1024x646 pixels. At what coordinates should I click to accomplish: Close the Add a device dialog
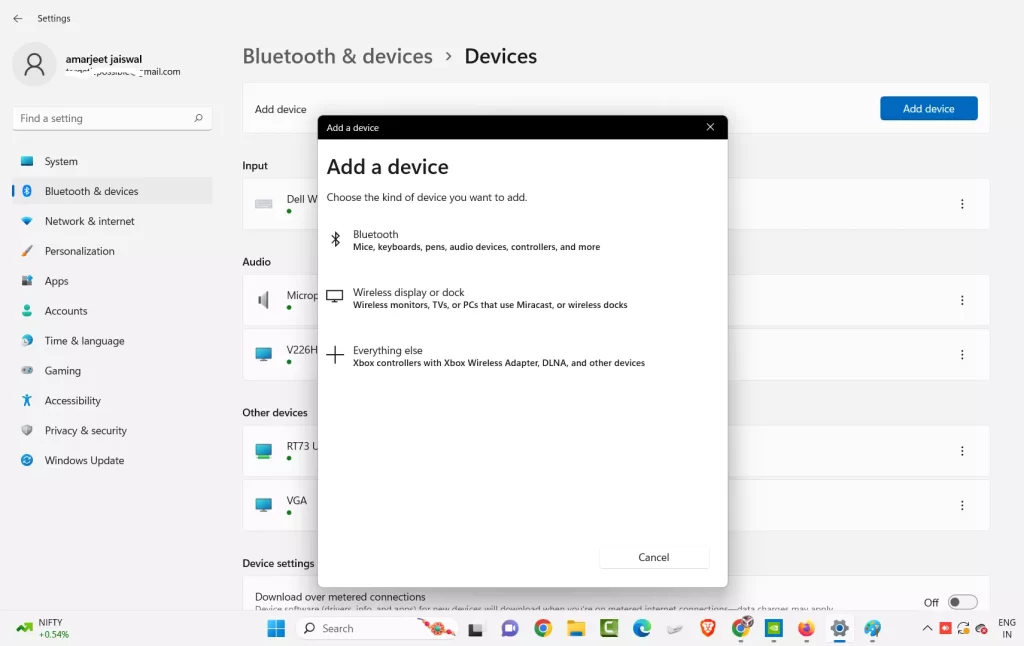710,127
